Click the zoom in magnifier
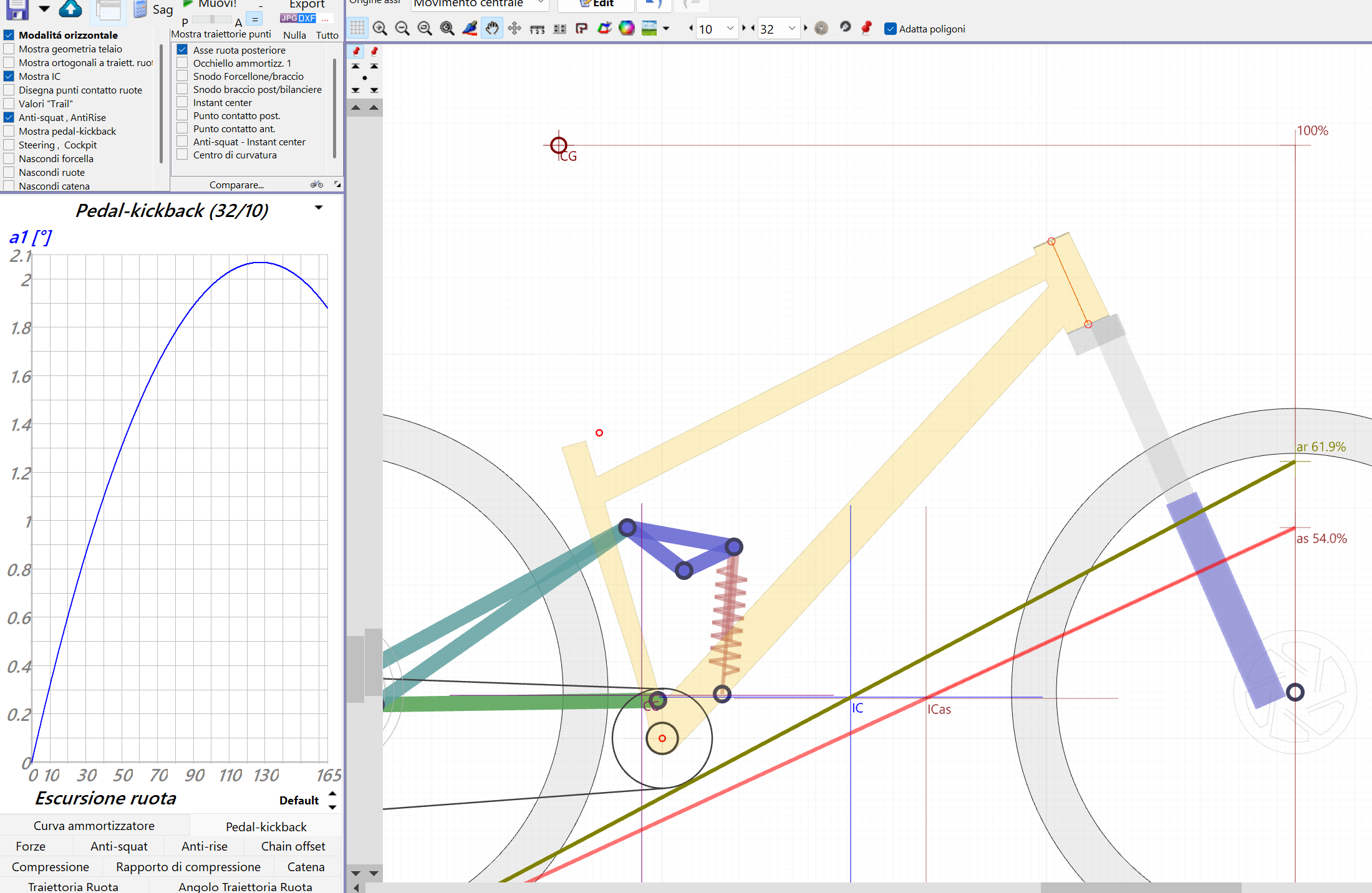Viewport: 1372px width, 893px height. [380, 28]
